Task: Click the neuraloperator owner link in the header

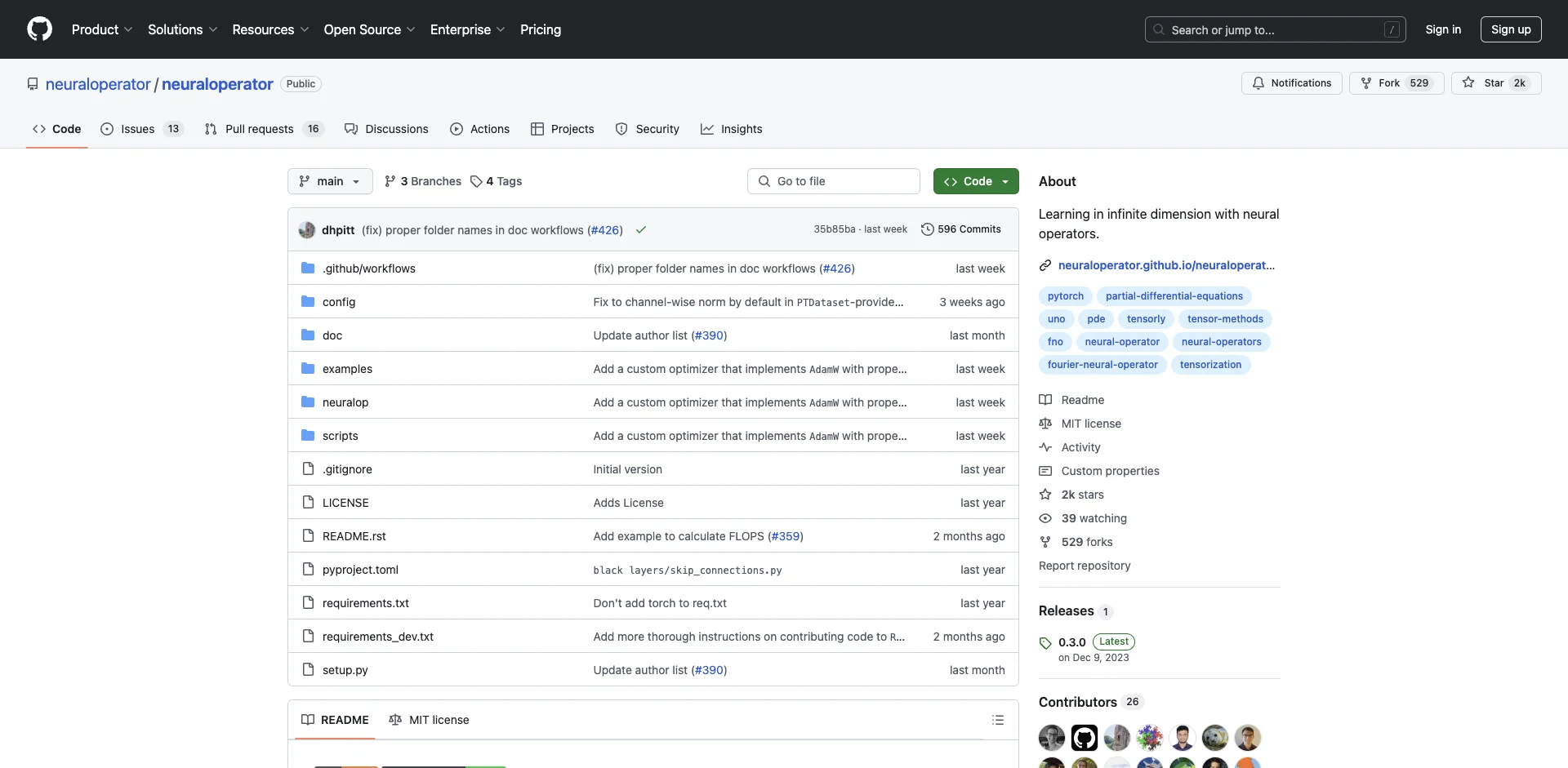Action: coord(98,84)
